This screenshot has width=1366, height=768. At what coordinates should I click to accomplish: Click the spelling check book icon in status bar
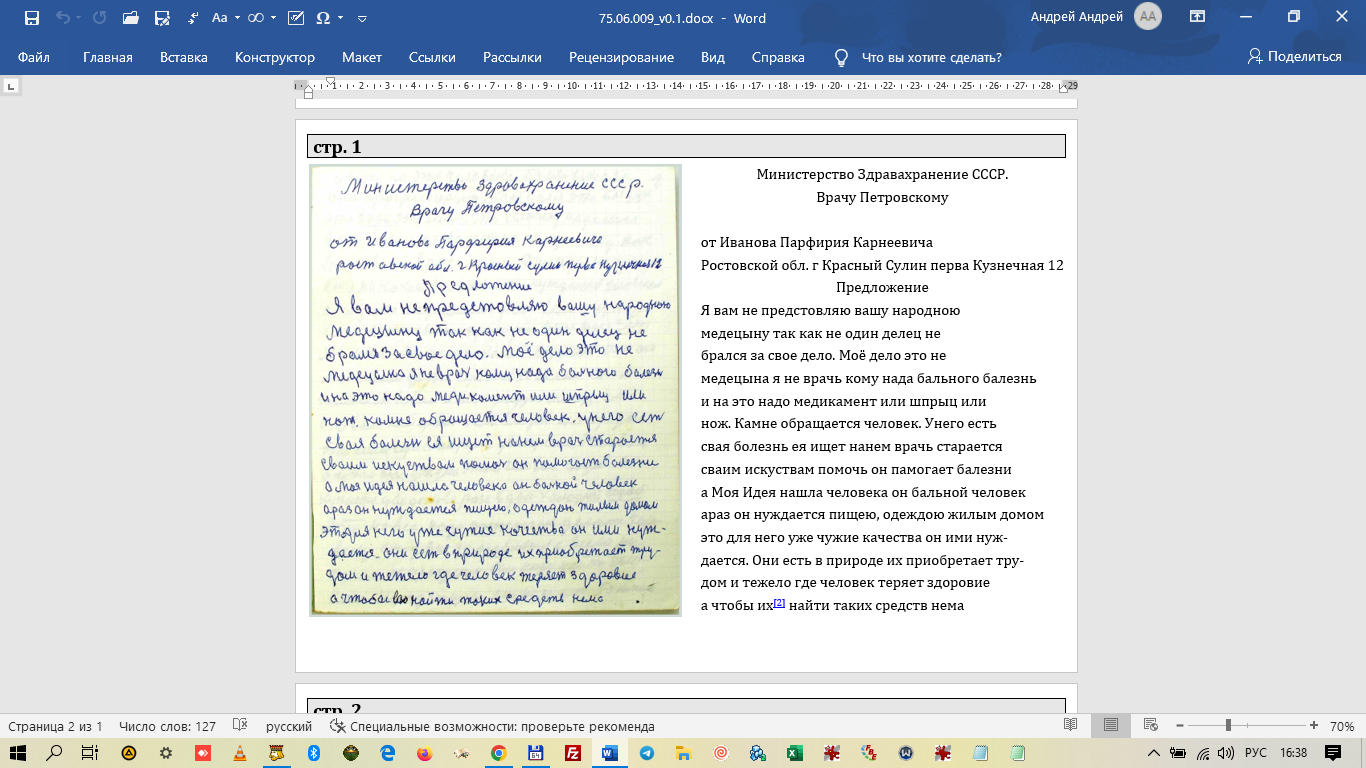[x=240, y=726]
